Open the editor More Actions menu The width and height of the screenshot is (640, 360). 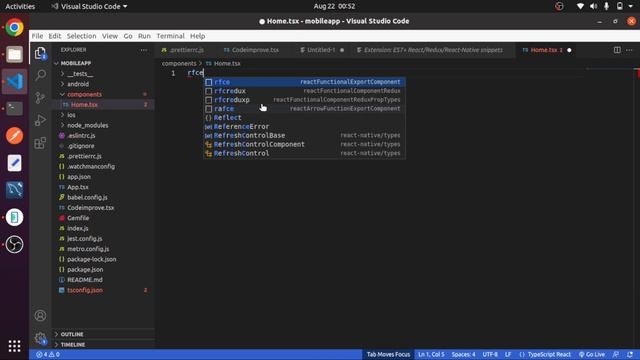[629, 50]
